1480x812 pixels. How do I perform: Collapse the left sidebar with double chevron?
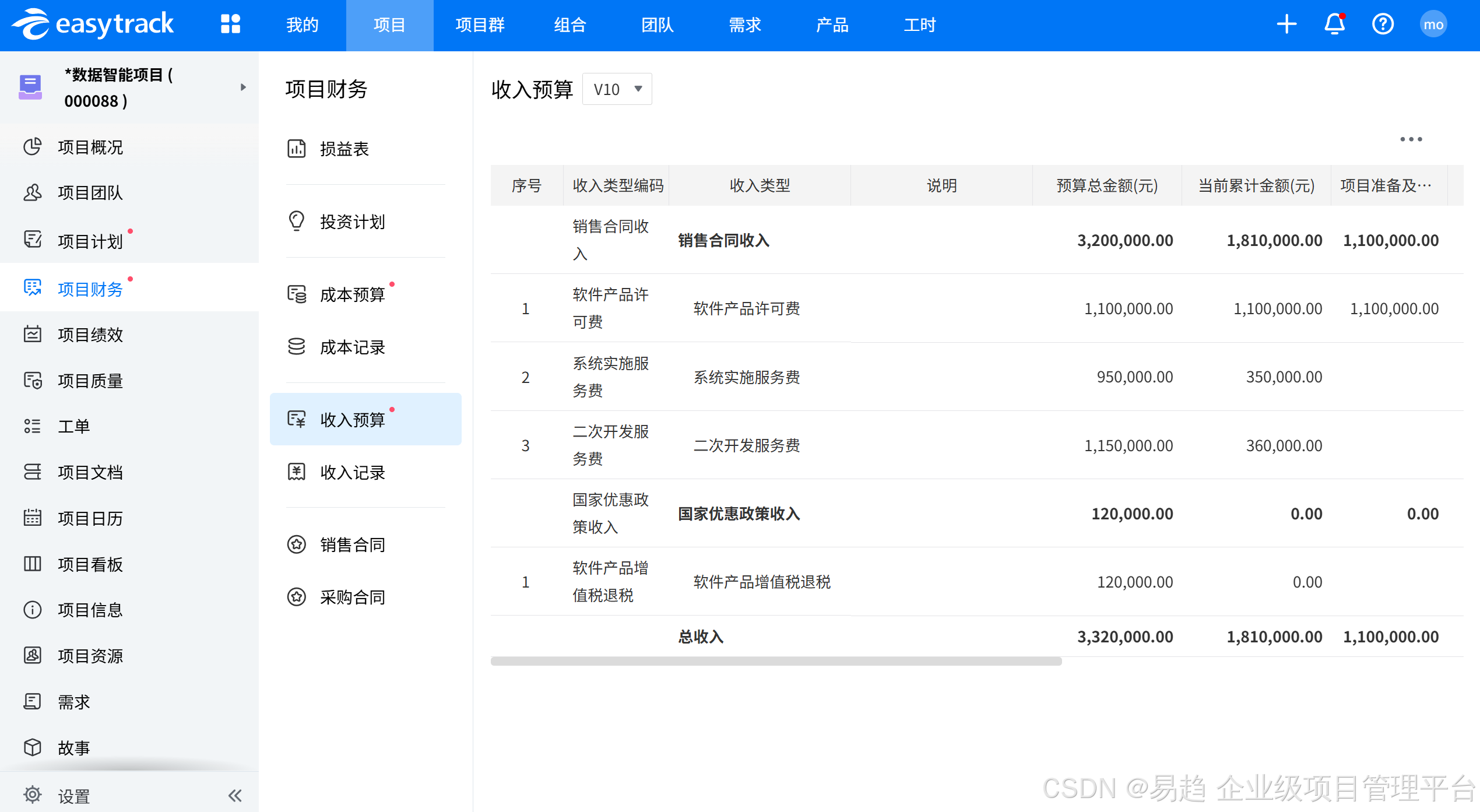(x=235, y=795)
